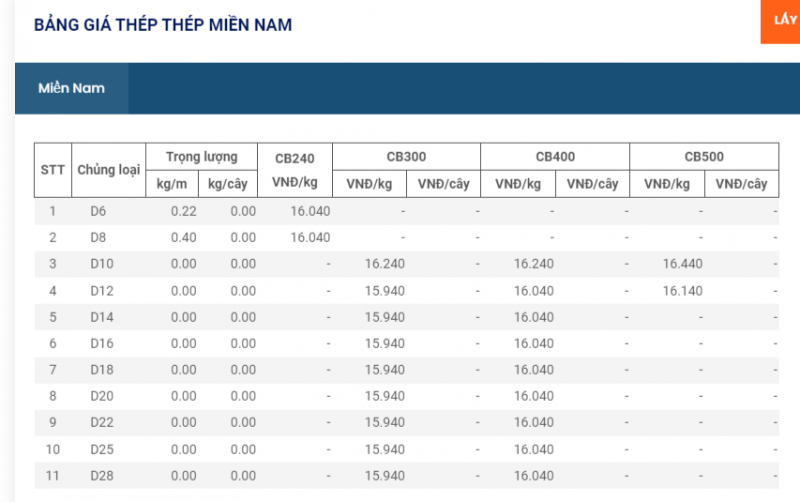Screen dimensions: 800x502
Task: Click the STT column header
Action: tap(53, 170)
